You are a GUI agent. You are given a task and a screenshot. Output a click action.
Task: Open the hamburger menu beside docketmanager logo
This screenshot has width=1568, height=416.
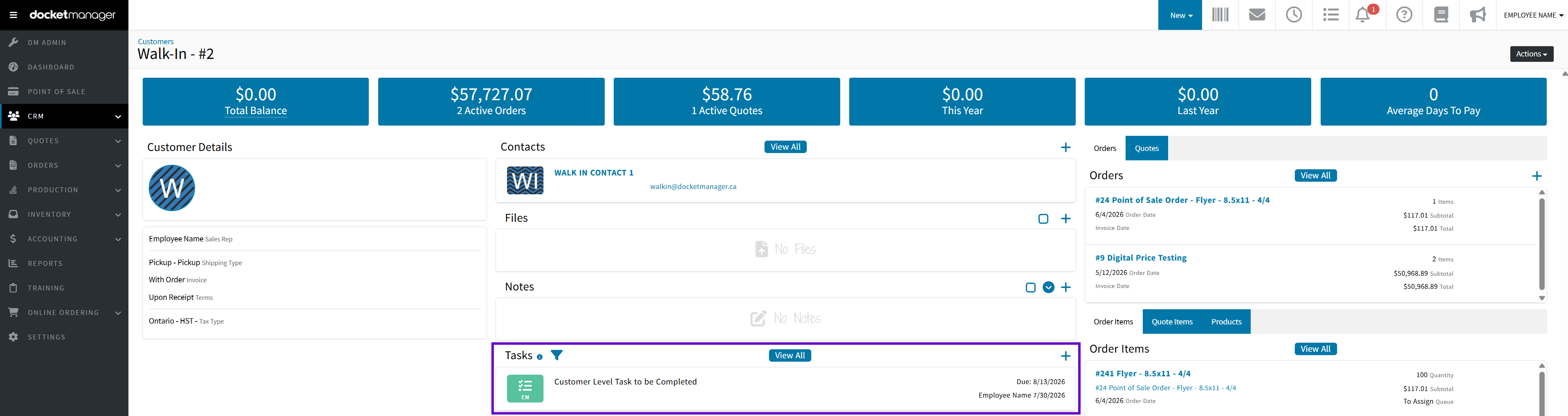[13, 15]
